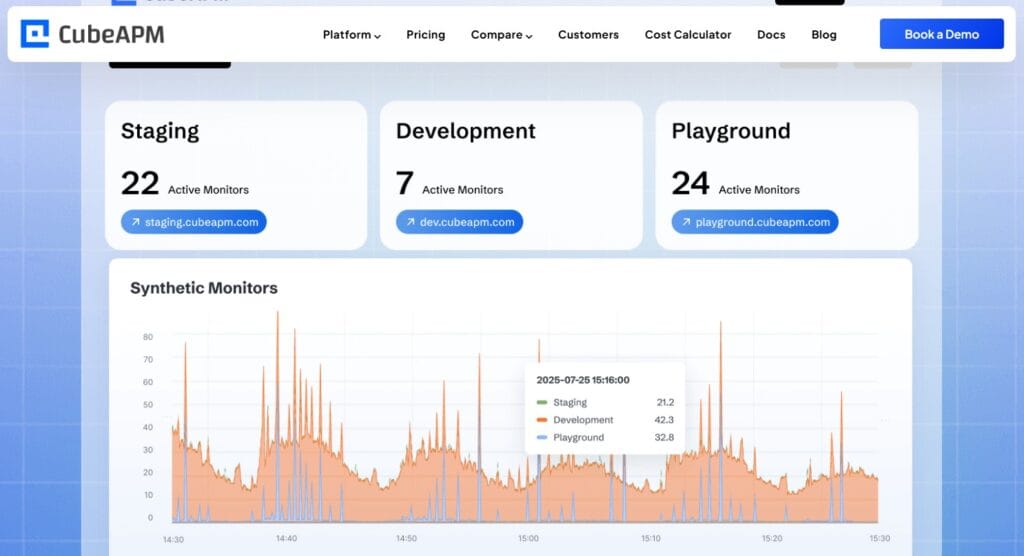Click the orange Development legend swatch

pos(541,420)
